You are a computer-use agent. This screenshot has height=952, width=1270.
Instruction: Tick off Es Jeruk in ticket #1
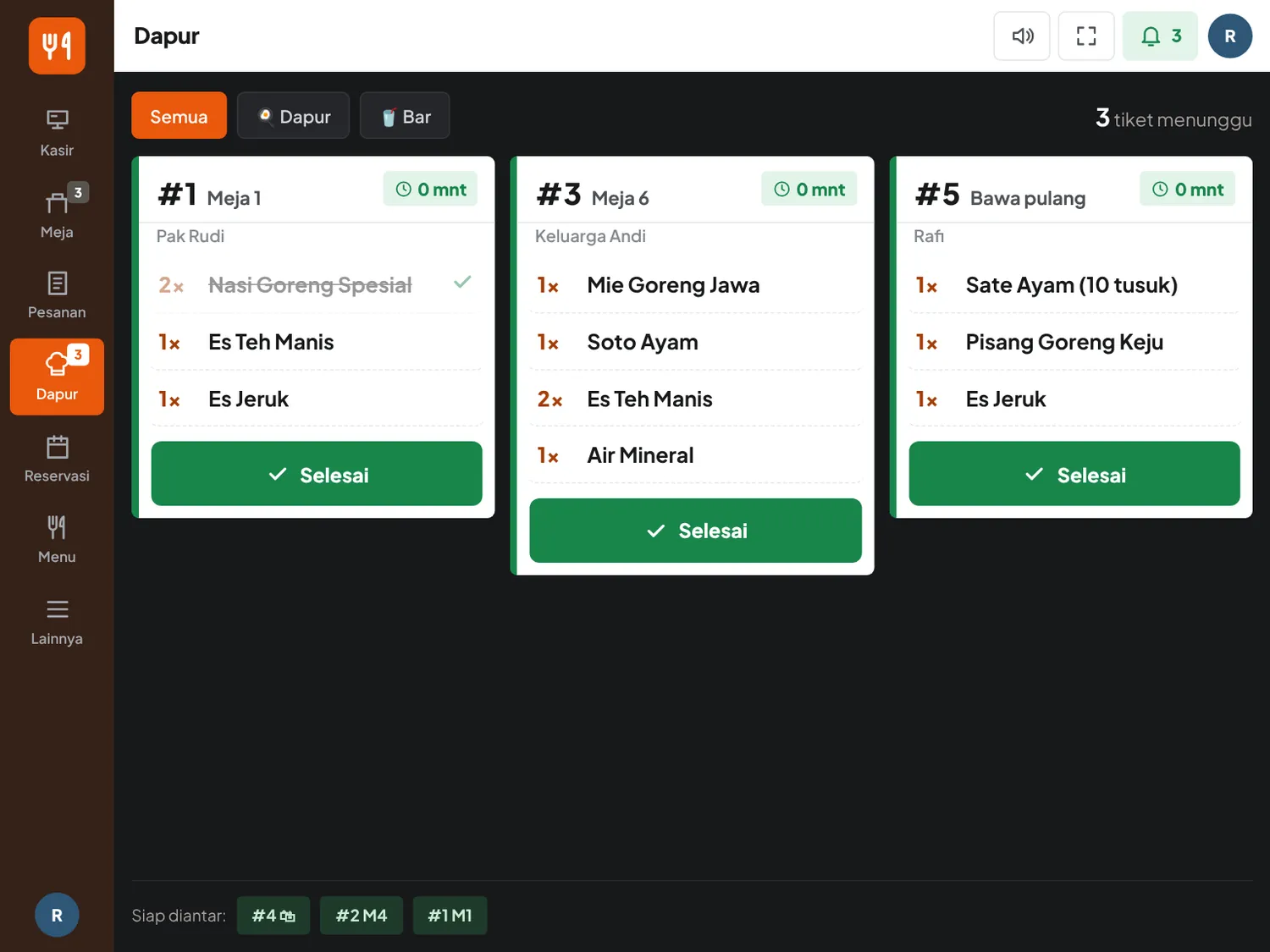pyautogui.click(x=317, y=399)
